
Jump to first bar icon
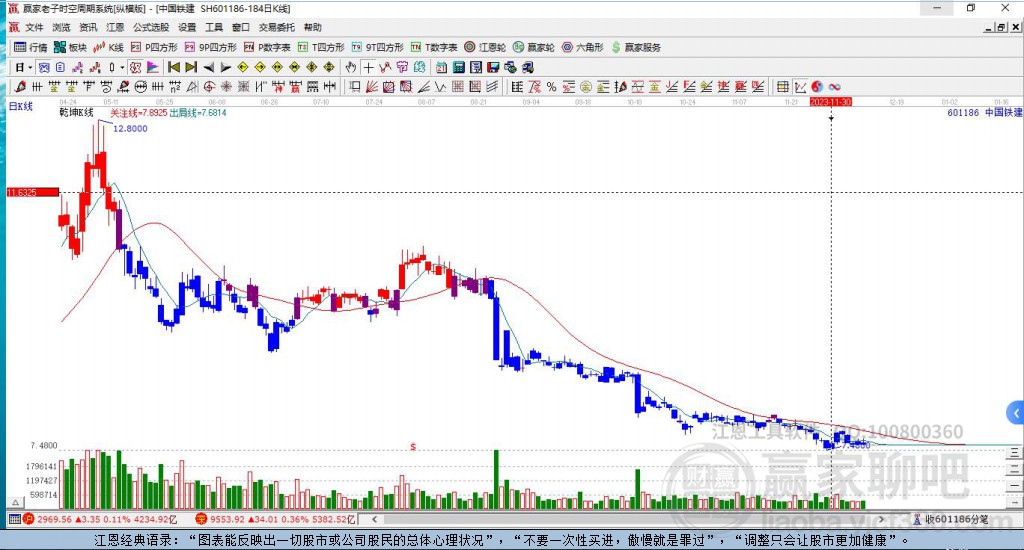click(x=174, y=67)
